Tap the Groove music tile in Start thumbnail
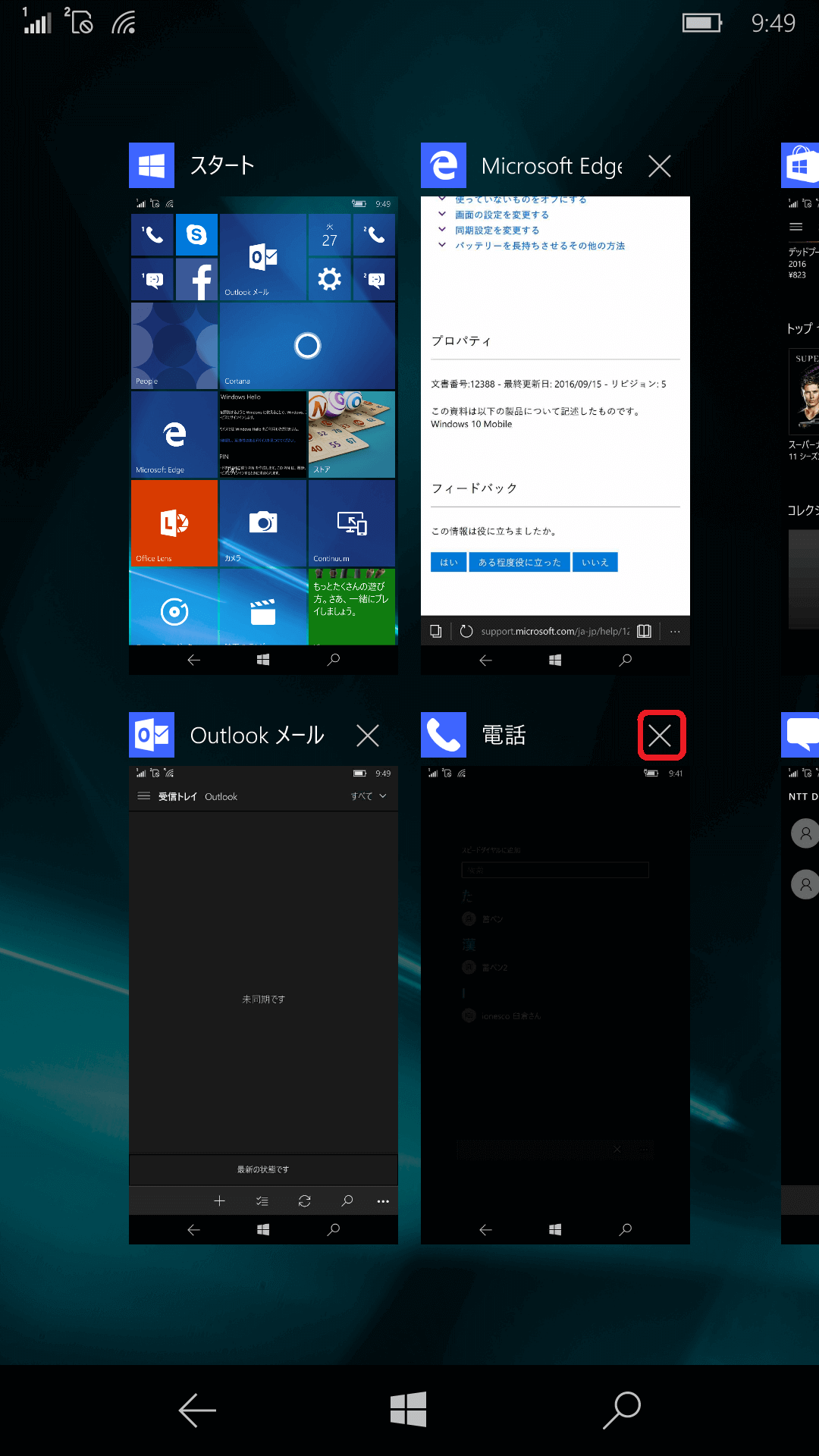This screenshot has height=1456, width=819. click(x=174, y=607)
